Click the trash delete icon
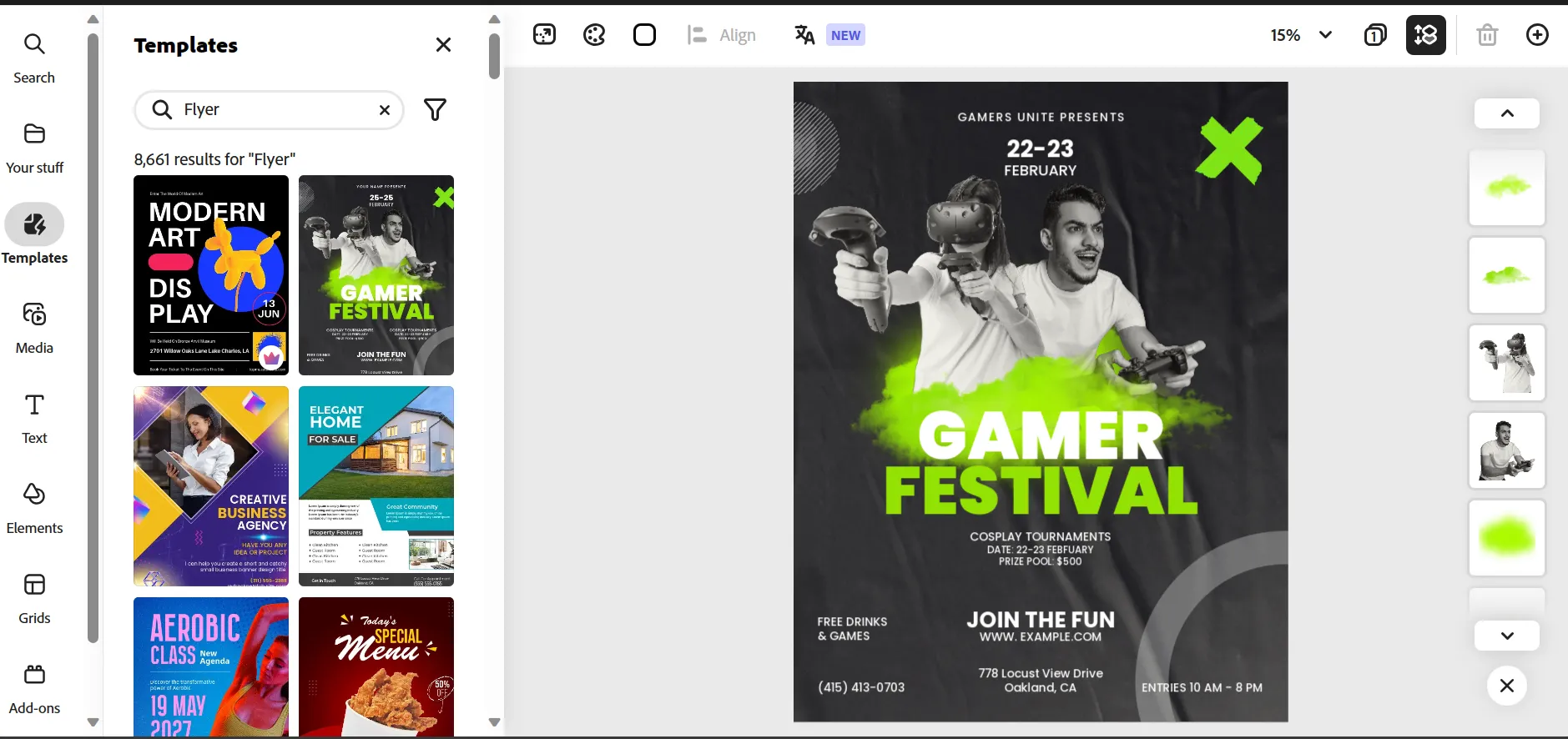Image resolution: width=1568 pixels, height=739 pixels. 1487,35
